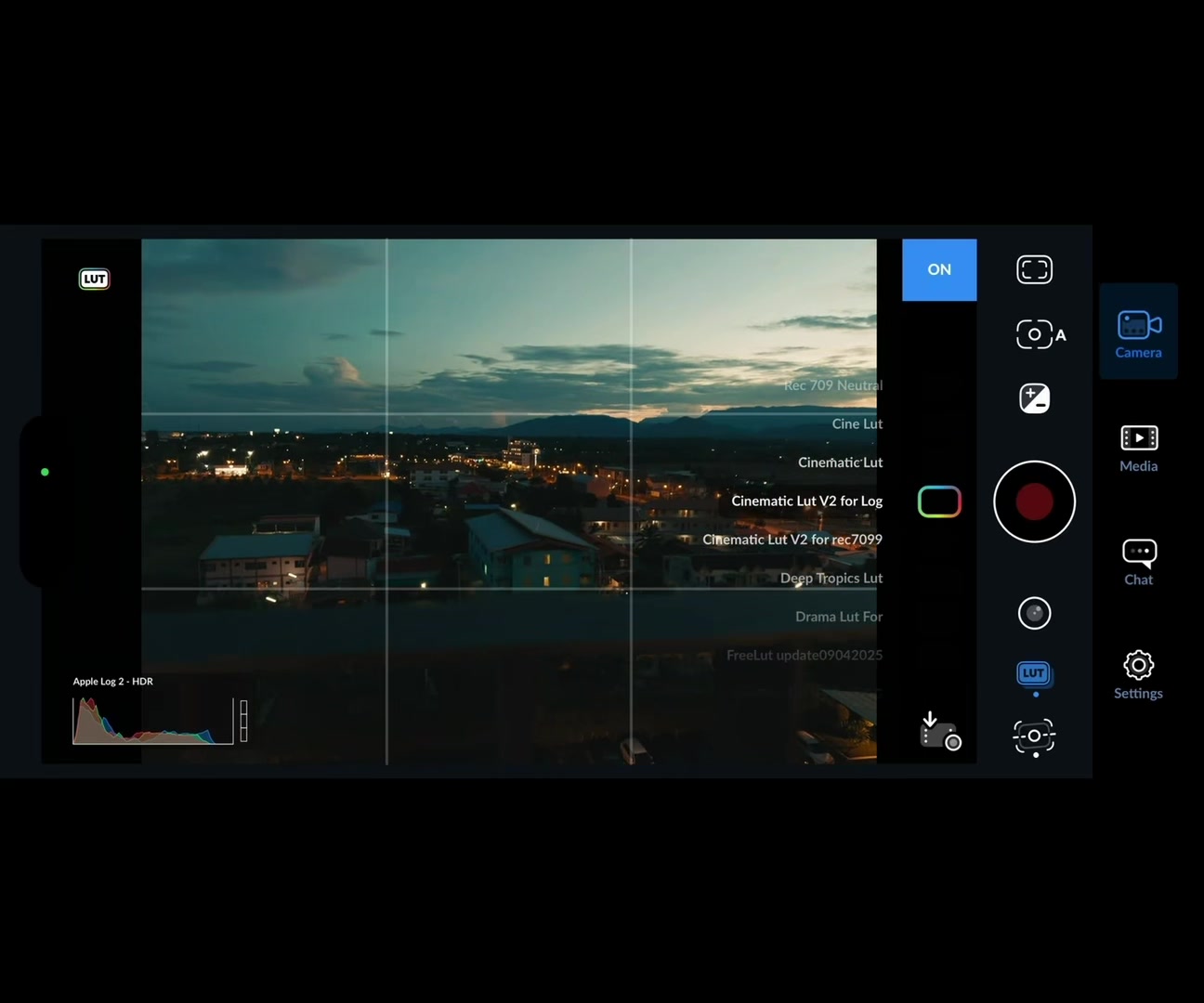Select FreeLut update09042025 entry
Image resolution: width=1204 pixels, height=1003 pixels.
coord(805,655)
